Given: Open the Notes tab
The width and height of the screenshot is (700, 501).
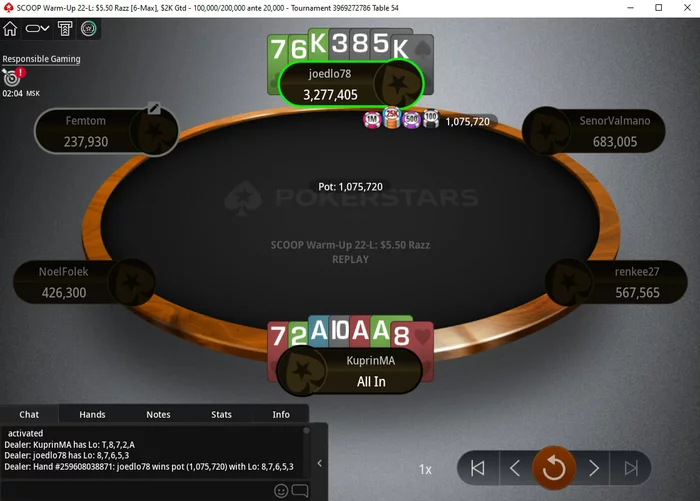Looking at the screenshot, I should click(158, 414).
